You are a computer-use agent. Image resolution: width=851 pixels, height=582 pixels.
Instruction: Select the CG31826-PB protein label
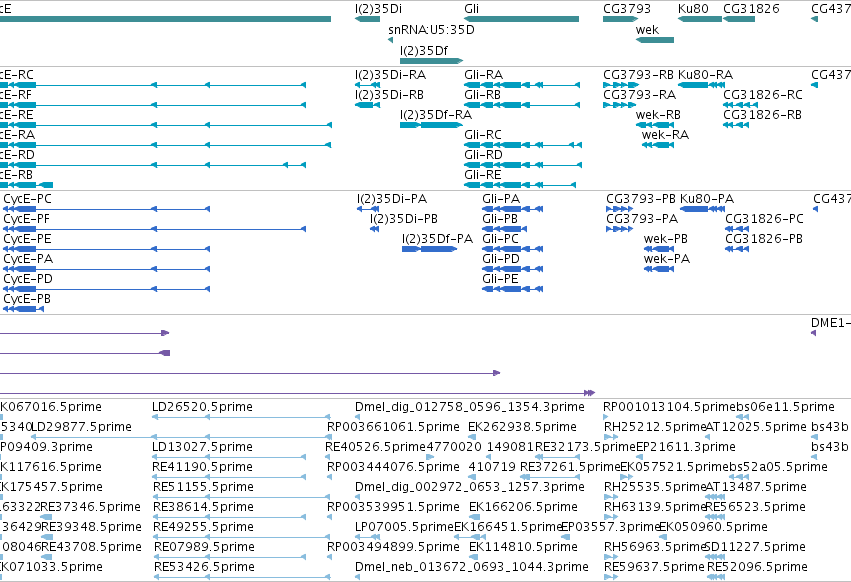pos(764,239)
